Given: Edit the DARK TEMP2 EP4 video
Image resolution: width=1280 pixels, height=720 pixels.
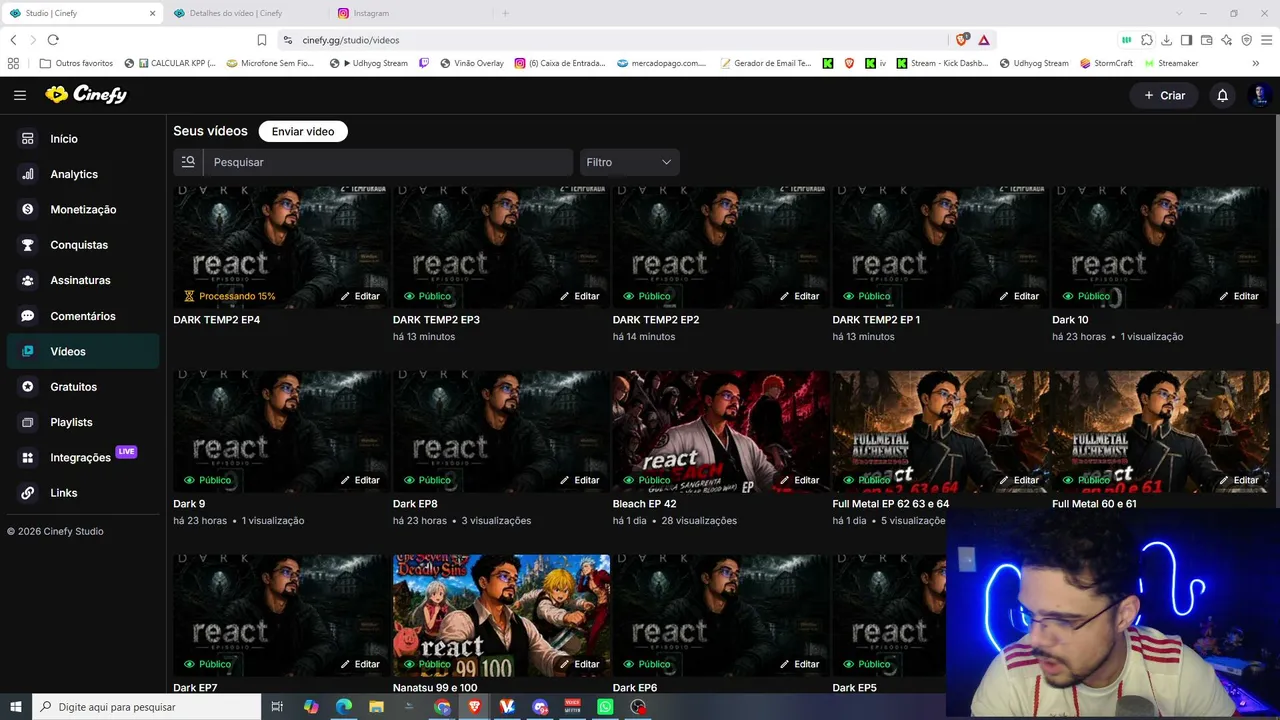Looking at the screenshot, I should click(360, 296).
